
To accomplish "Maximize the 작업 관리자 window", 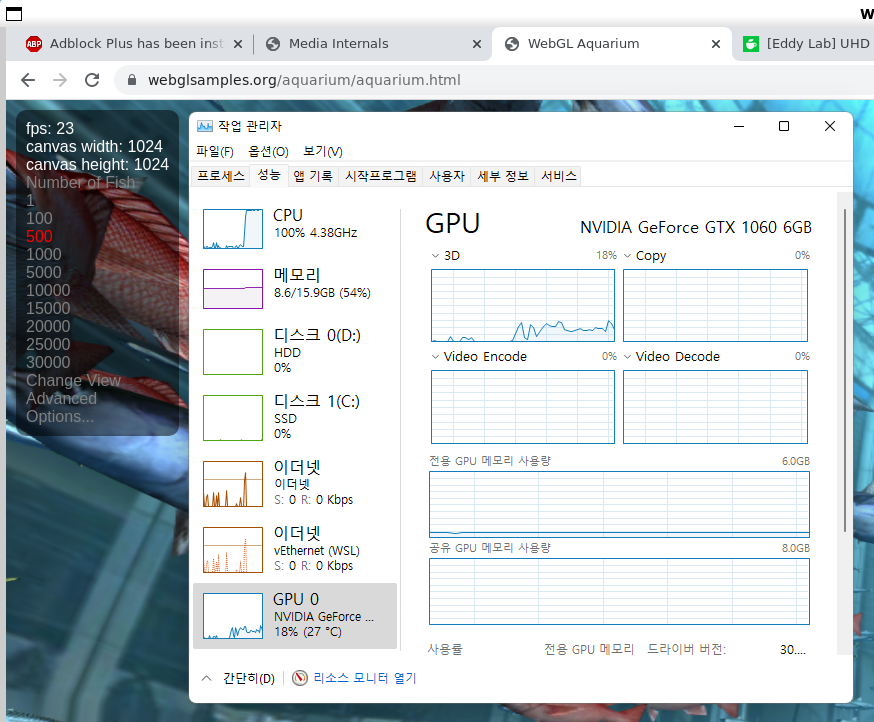I will point(784,127).
